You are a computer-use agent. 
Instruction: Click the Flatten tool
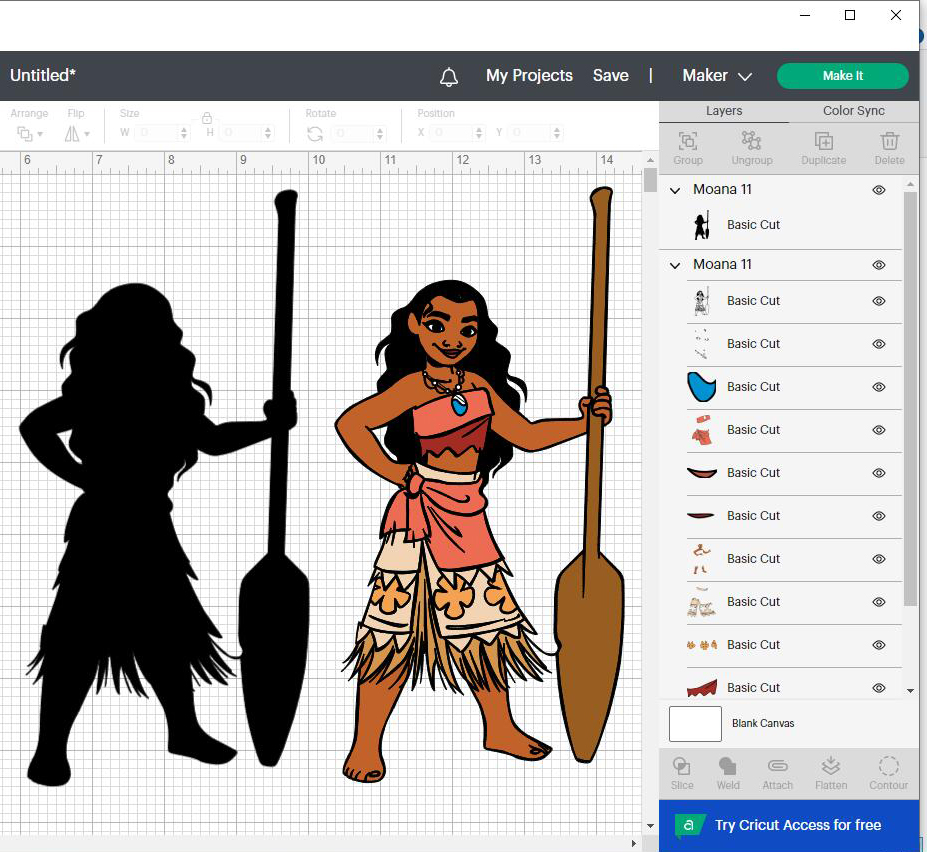click(x=831, y=773)
